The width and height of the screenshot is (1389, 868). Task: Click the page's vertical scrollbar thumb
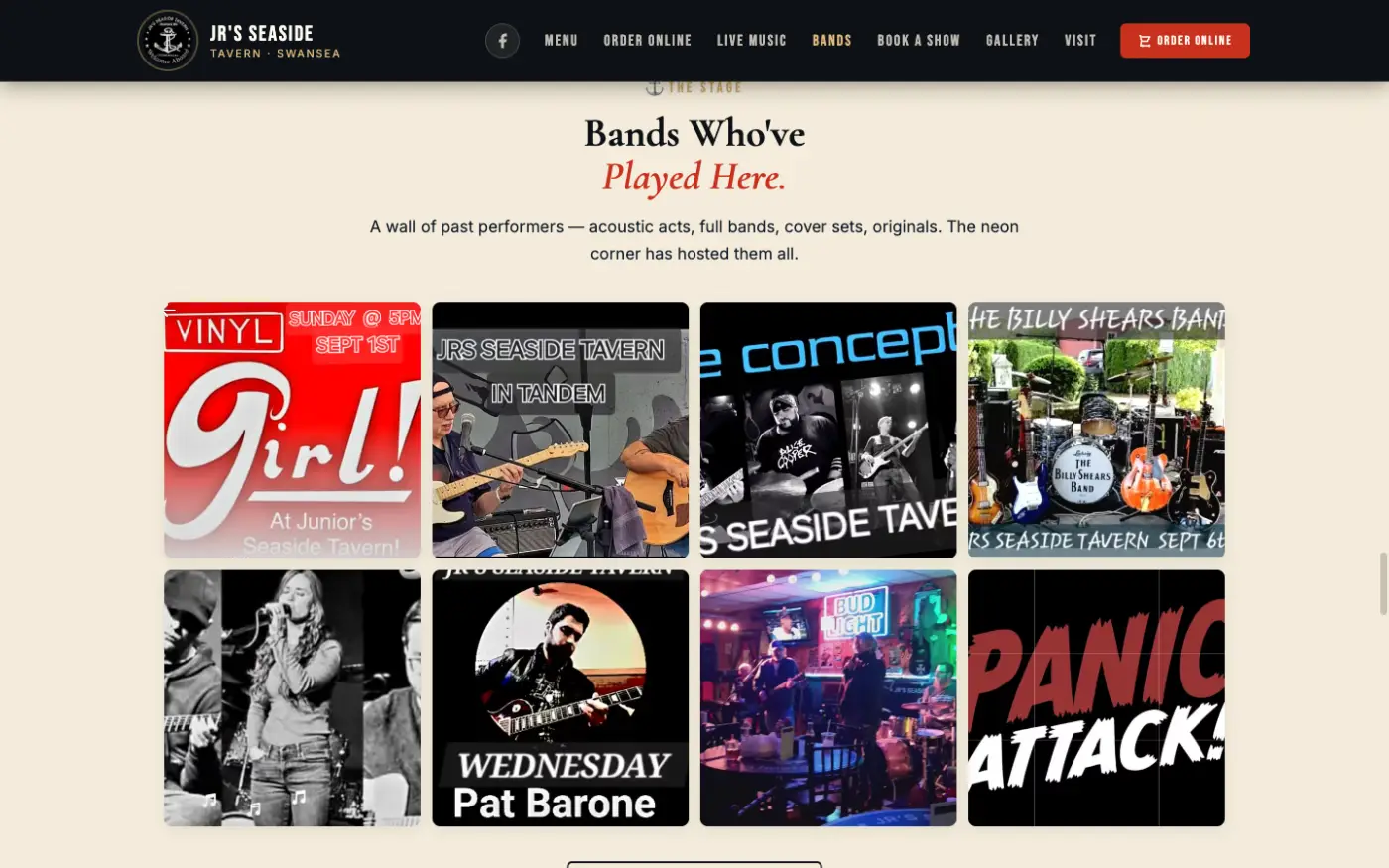point(1383,584)
